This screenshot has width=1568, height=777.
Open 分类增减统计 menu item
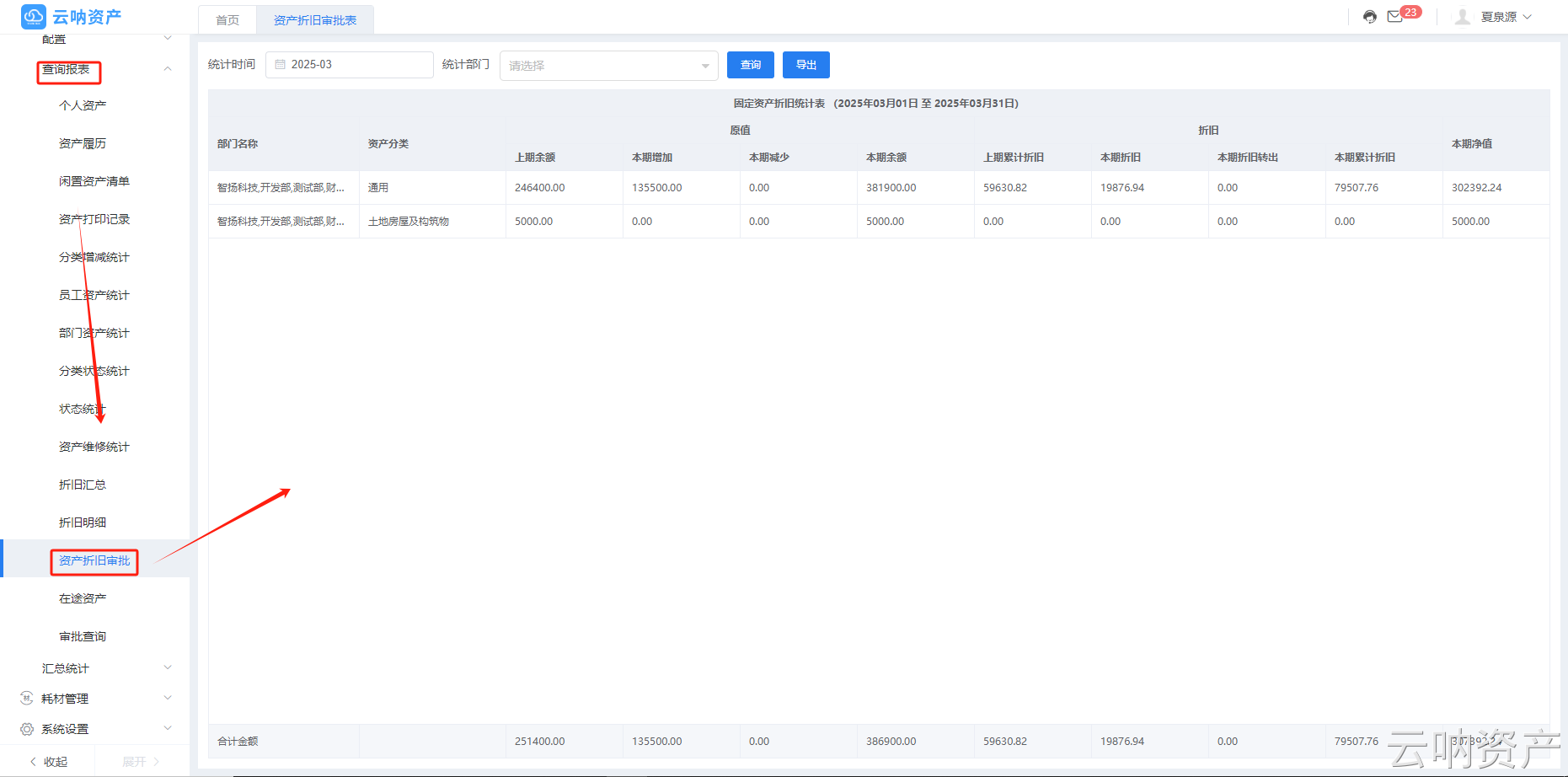pos(94,257)
